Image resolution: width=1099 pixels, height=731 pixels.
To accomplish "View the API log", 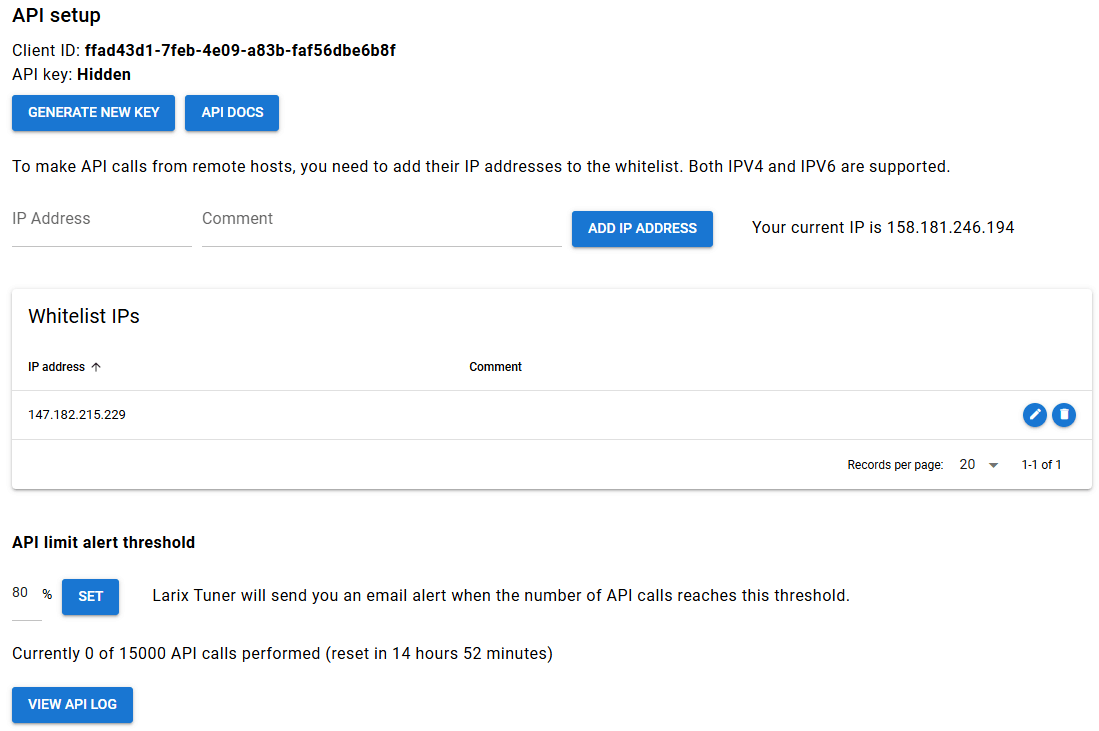I will pyautogui.click(x=72, y=704).
